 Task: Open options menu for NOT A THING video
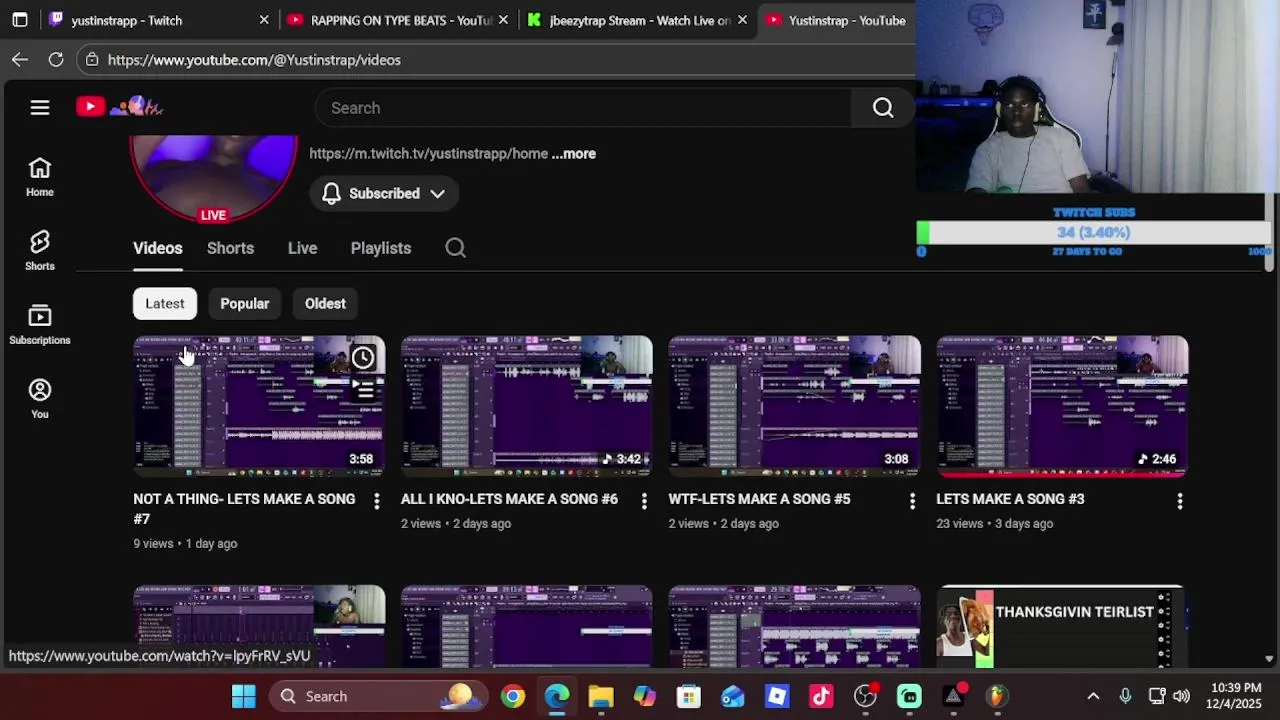tap(376, 502)
